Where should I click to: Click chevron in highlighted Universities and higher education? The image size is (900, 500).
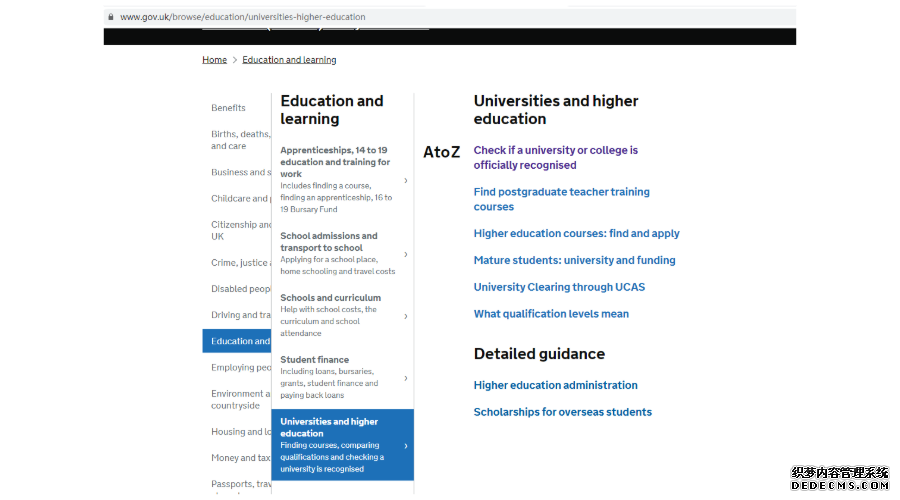point(406,446)
